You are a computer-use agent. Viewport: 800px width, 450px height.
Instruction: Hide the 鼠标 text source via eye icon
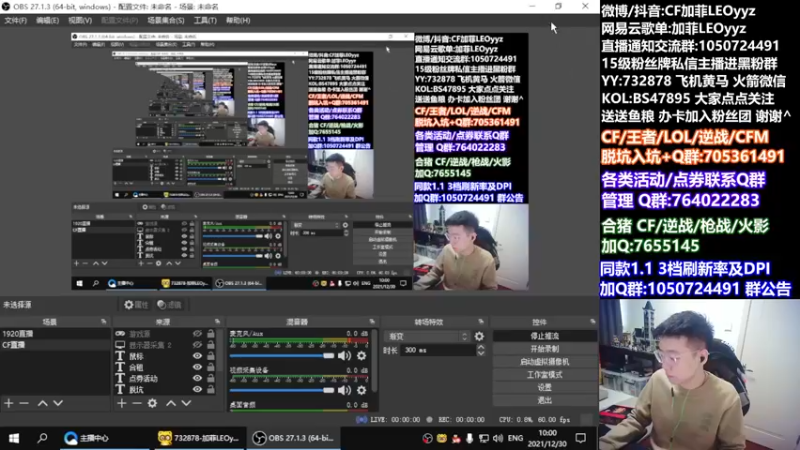tap(197, 356)
